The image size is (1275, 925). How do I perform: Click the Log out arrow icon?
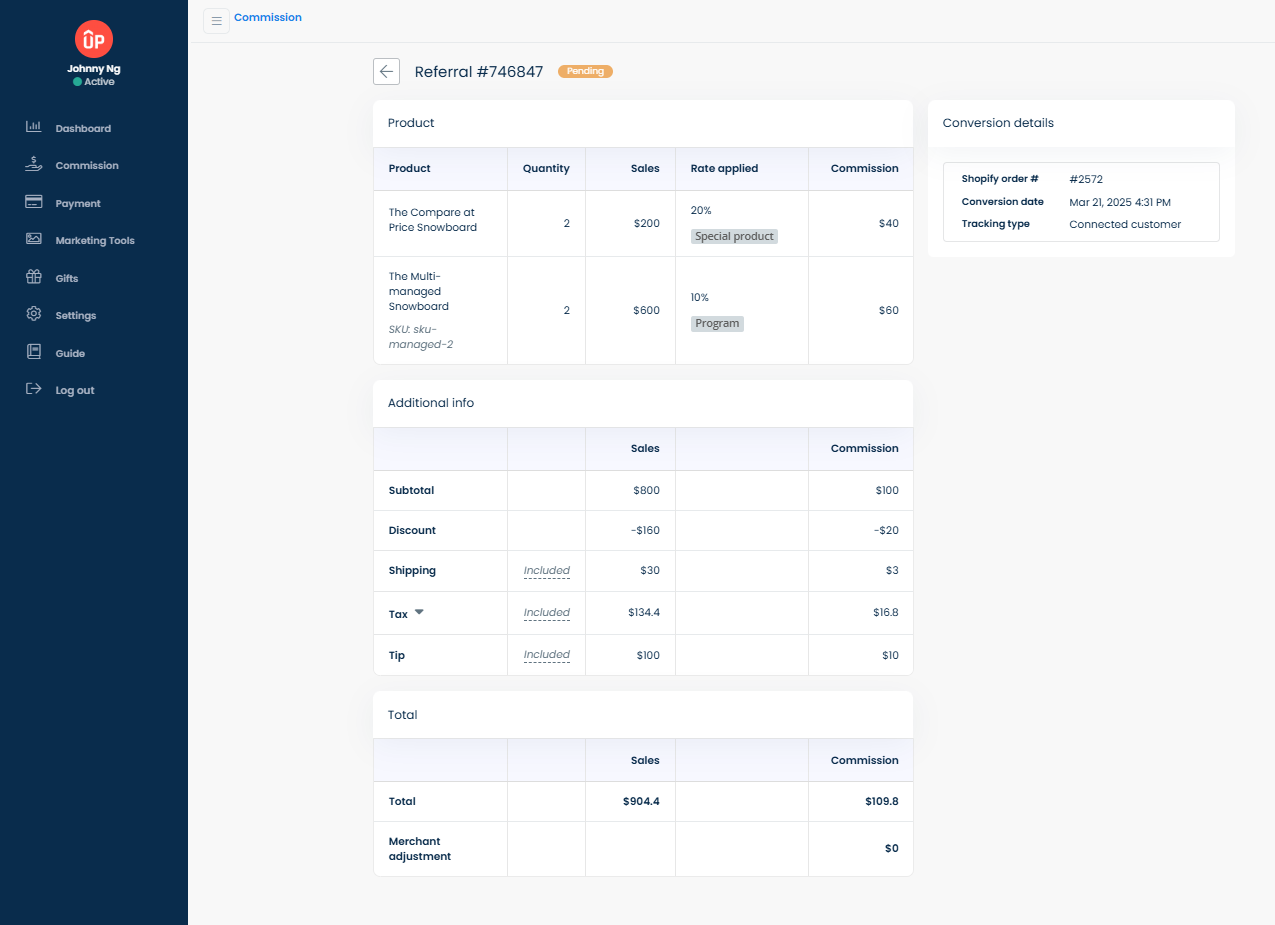click(x=33, y=389)
